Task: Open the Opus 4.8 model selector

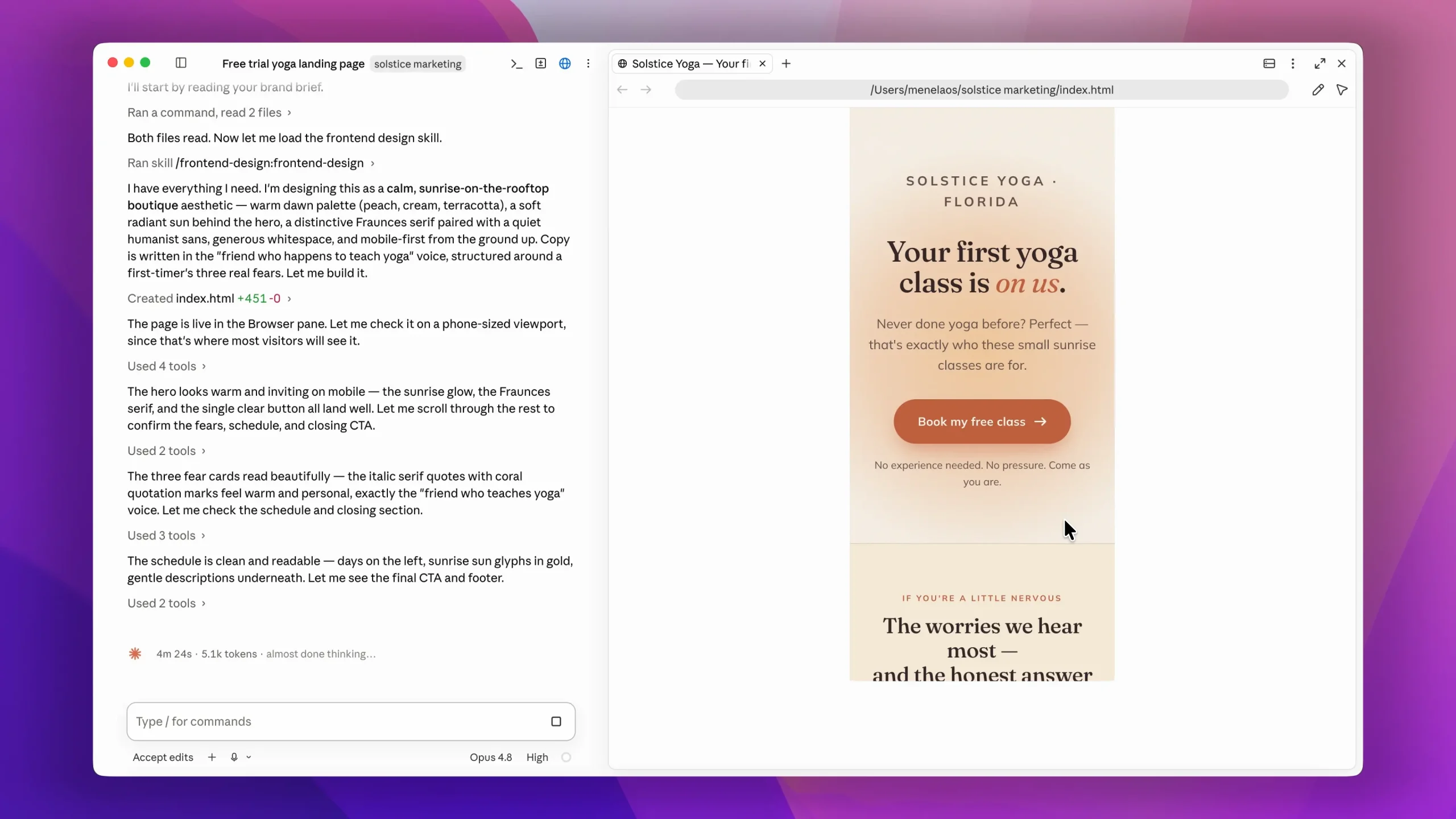Action: click(x=490, y=757)
